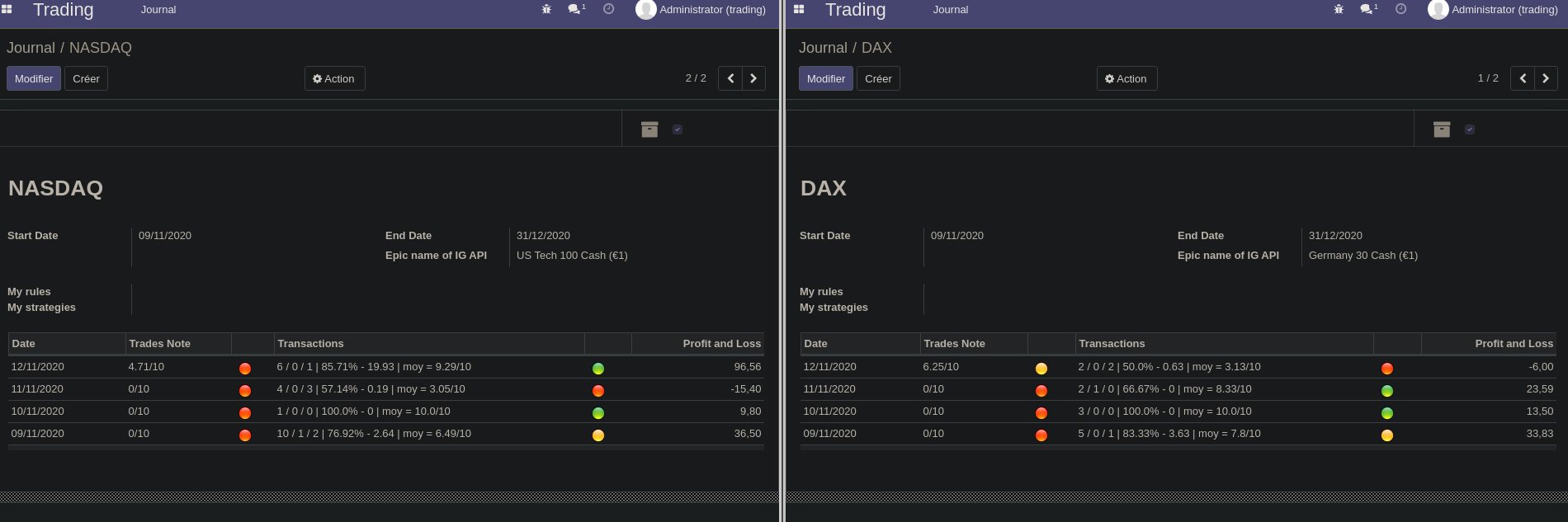Click yellow trades note indicator on DAX 12/11/2020 row
The height and width of the screenshot is (522, 1568).
(x=1041, y=369)
